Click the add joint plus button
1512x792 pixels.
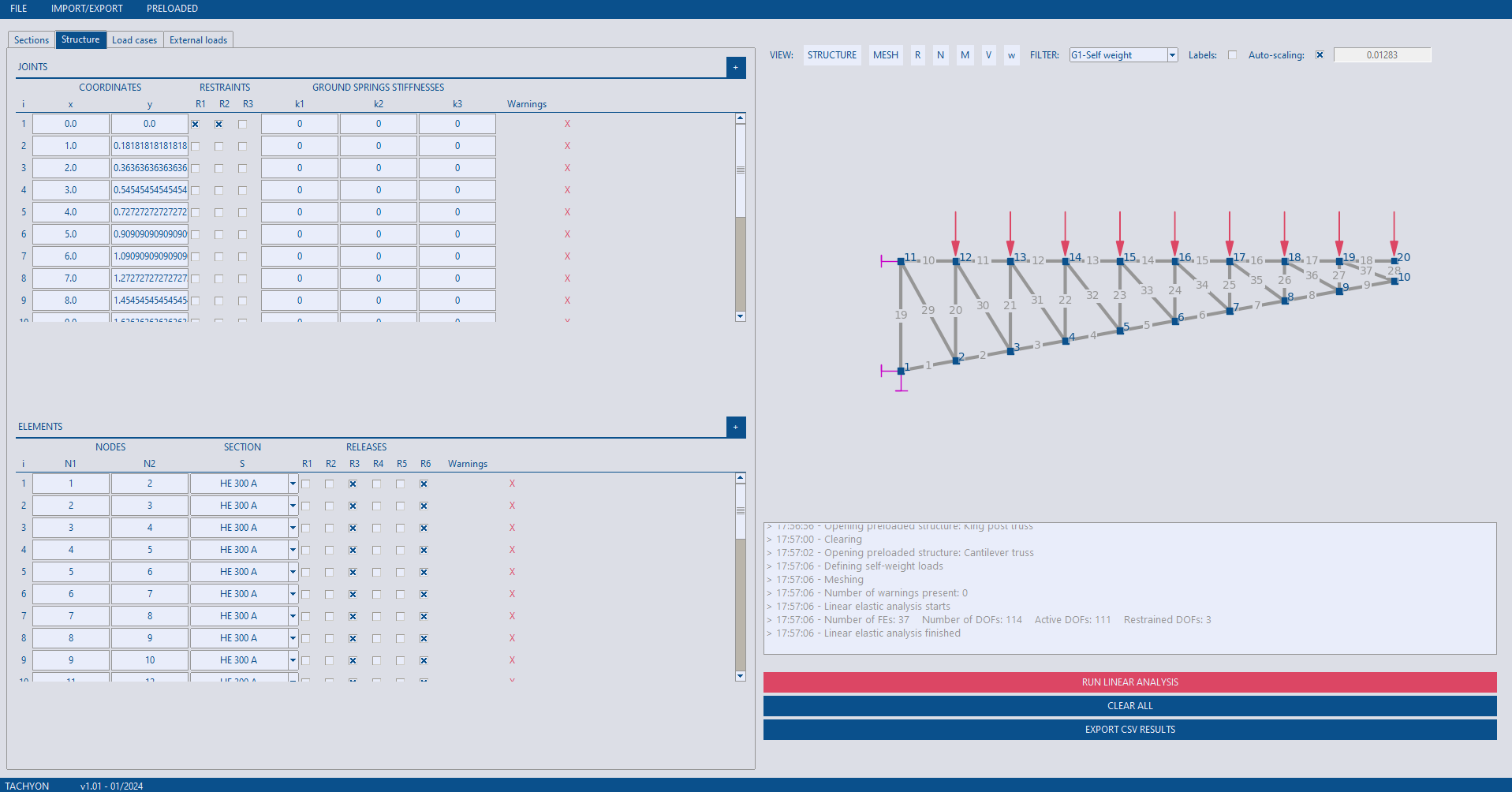735,68
